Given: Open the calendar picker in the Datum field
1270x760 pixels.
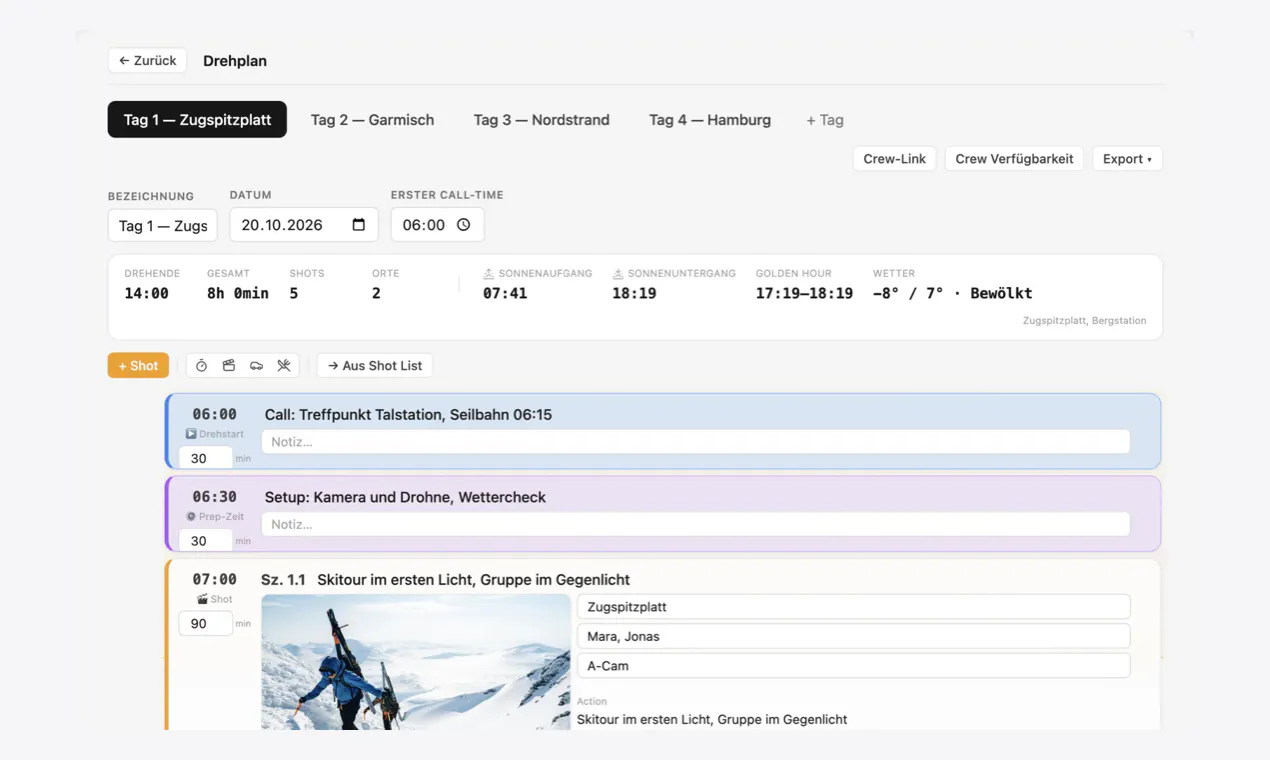Looking at the screenshot, I should (359, 225).
